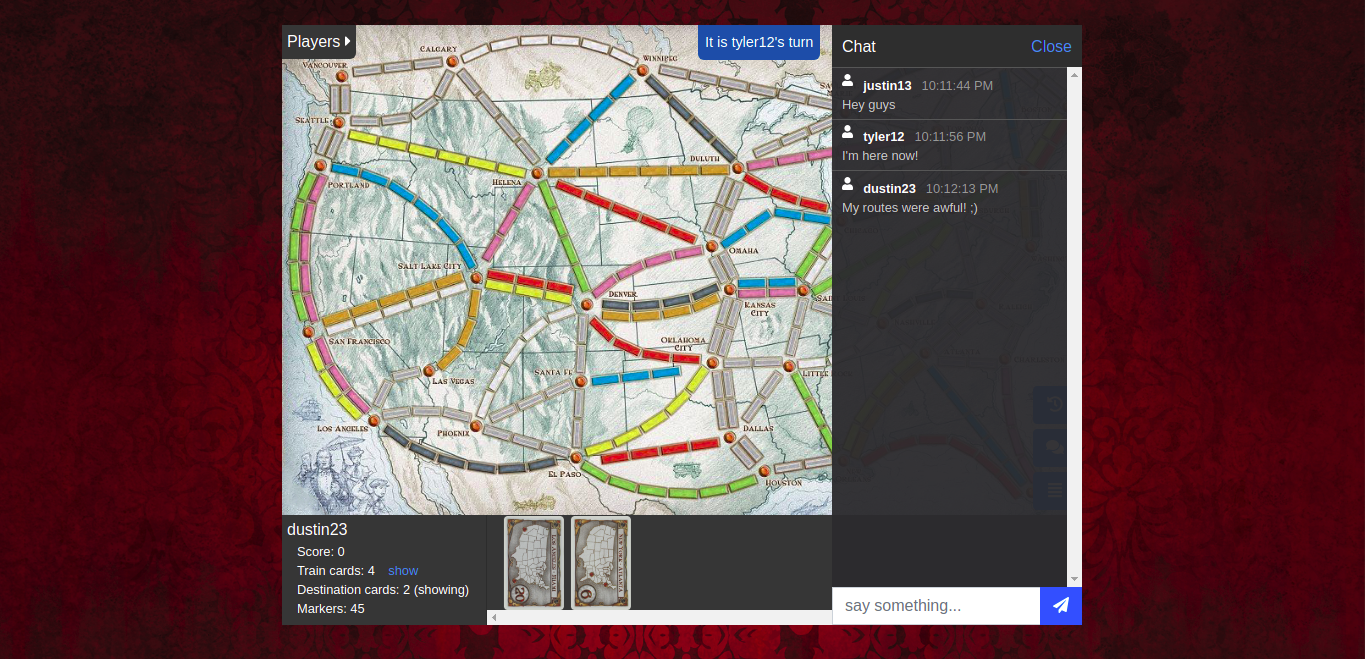Click the card tray left scroll arrow
The height and width of the screenshot is (659, 1365).
(x=494, y=618)
